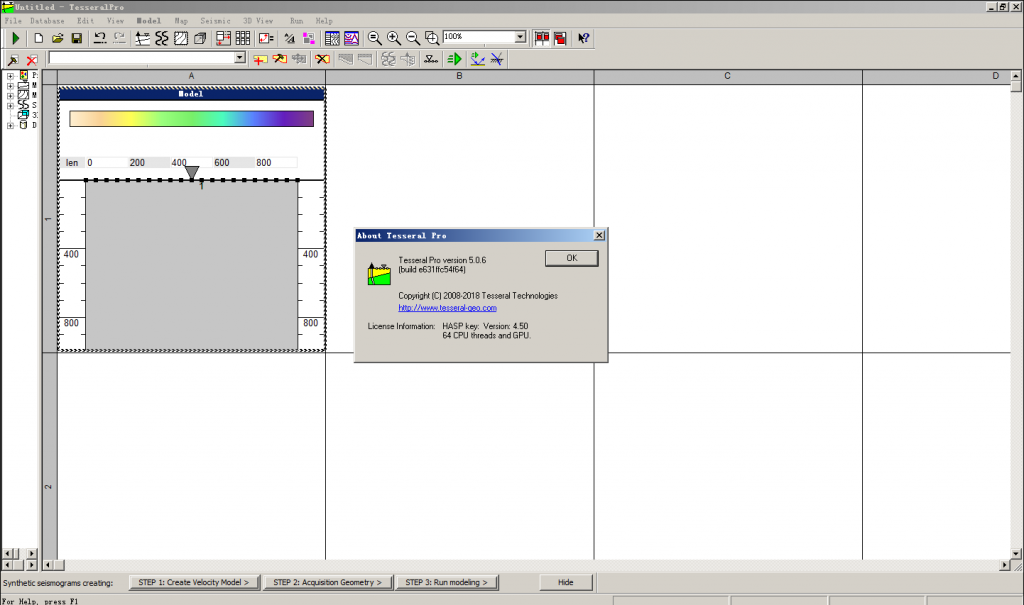This screenshot has height=605, width=1024.
Task: Click the wavy double-S seismic toolbar icon
Action: (161, 39)
